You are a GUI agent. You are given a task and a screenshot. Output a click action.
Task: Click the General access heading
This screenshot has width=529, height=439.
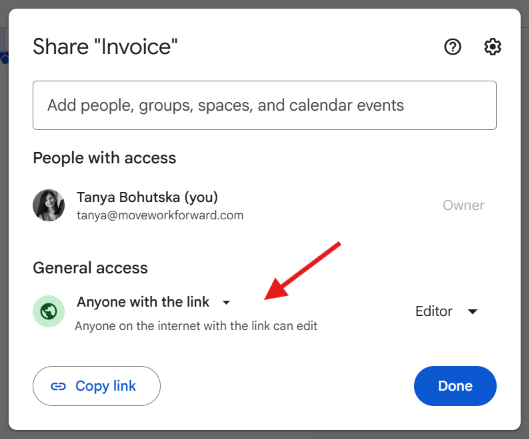(90, 268)
